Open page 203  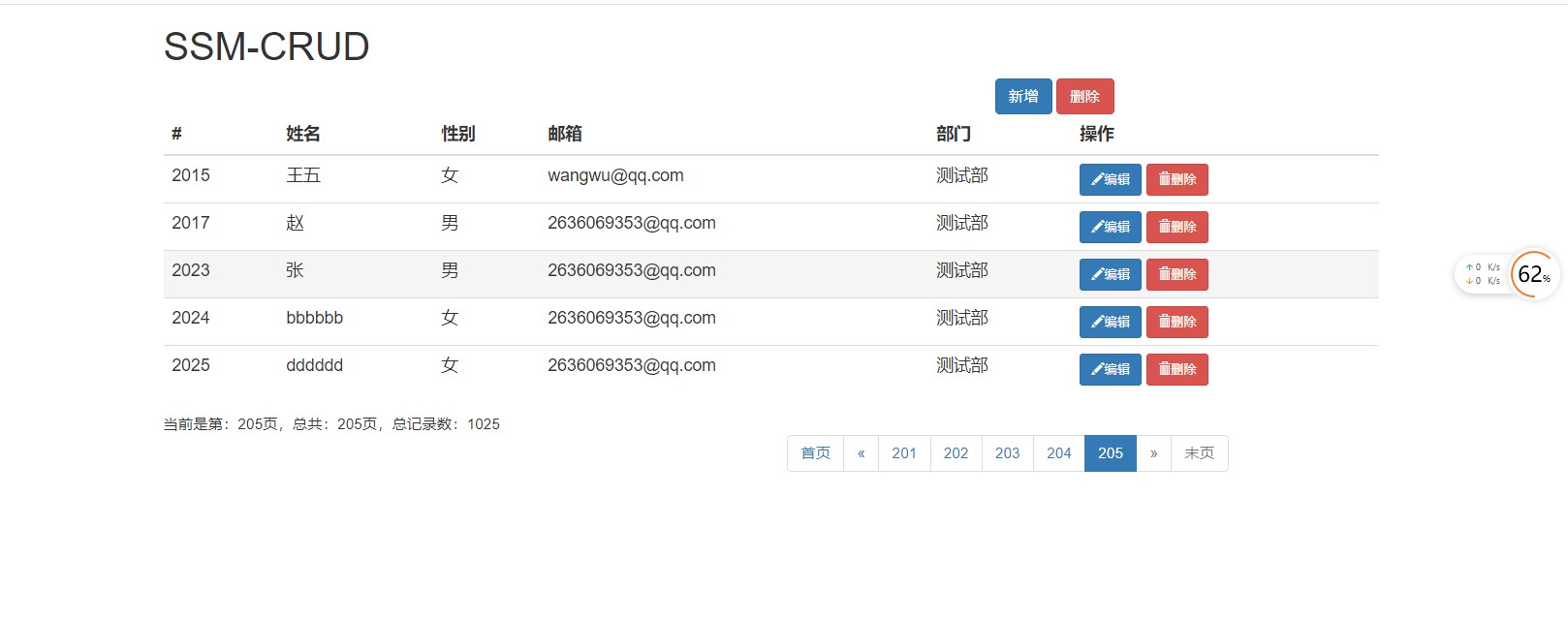1008,453
